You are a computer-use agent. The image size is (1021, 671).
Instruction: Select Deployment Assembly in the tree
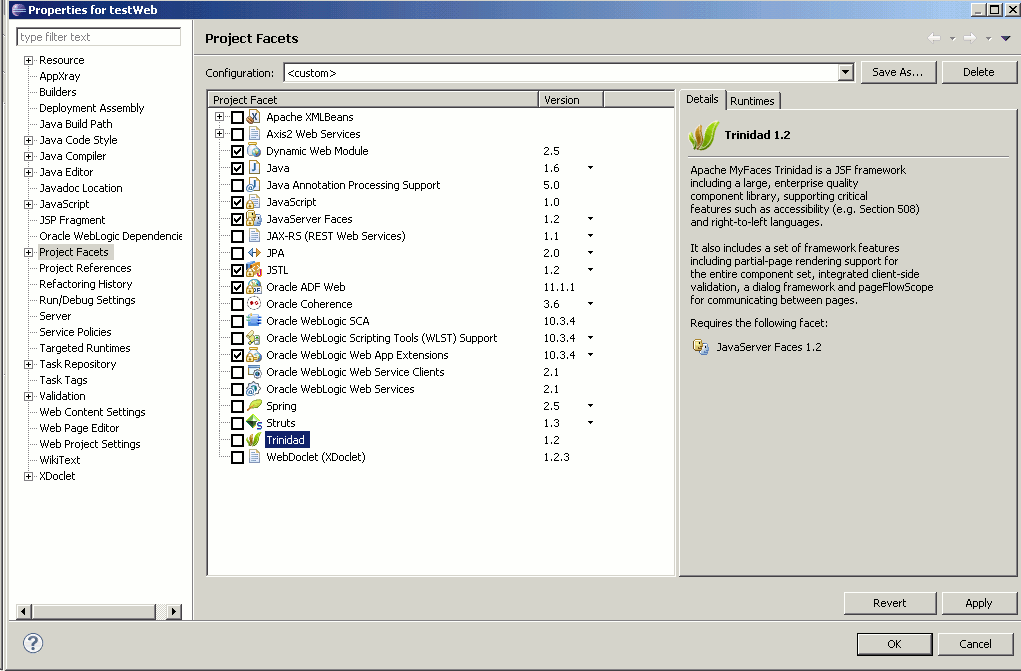point(91,108)
